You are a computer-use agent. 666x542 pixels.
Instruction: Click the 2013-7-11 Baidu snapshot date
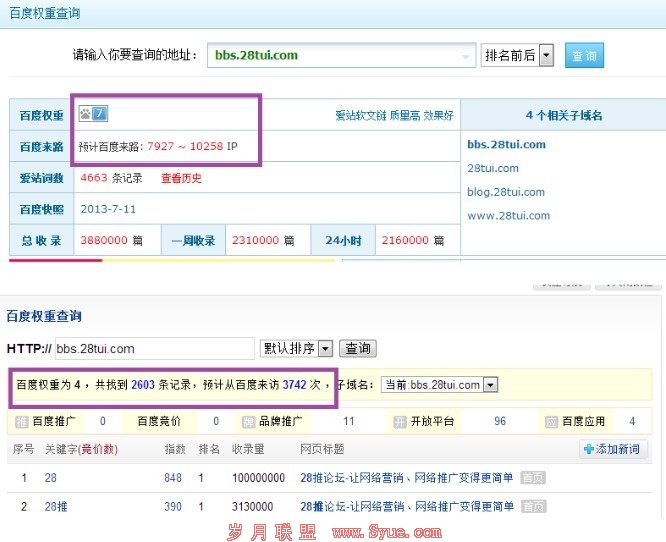click(x=108, y=209)
